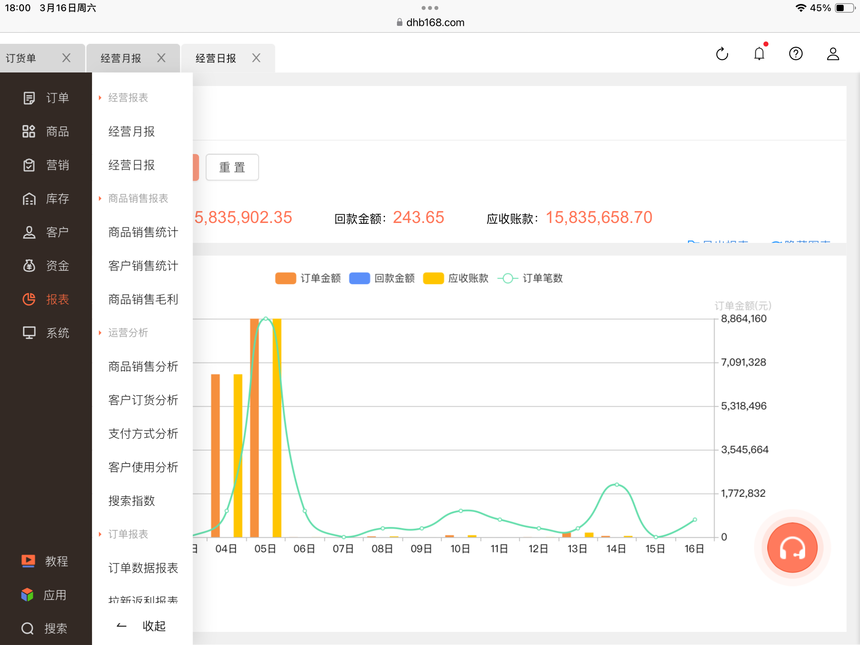Click the 经营报表 section header
This screenshot has width=860, height=645.
128,98
